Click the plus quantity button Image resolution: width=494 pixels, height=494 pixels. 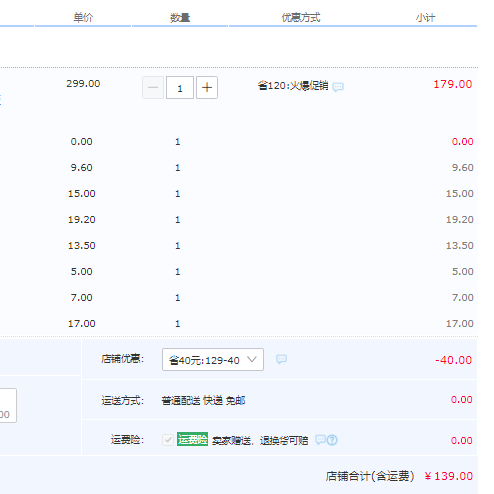tap(207, 88)
